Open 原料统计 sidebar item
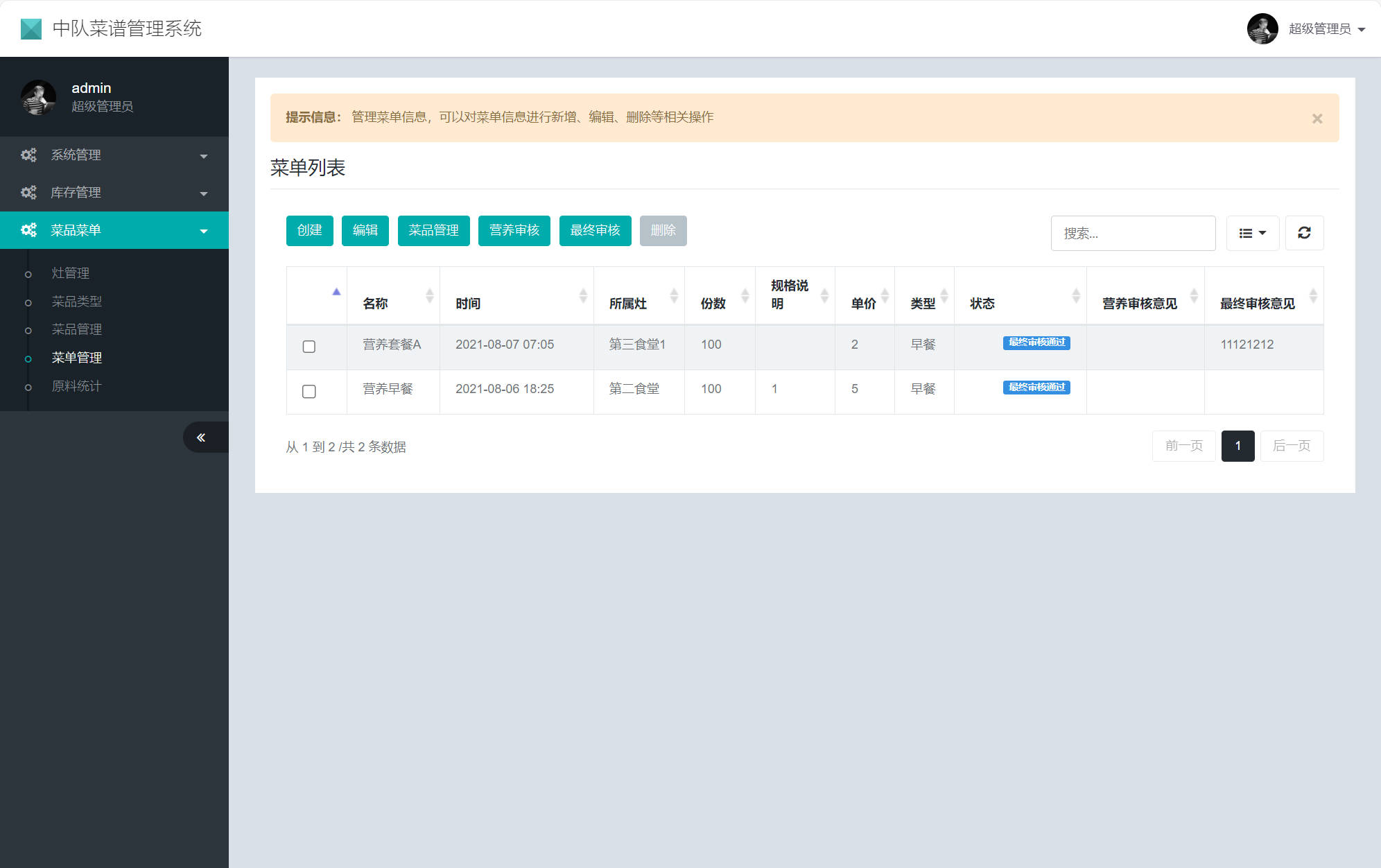1381x868 pixels. 76,386
